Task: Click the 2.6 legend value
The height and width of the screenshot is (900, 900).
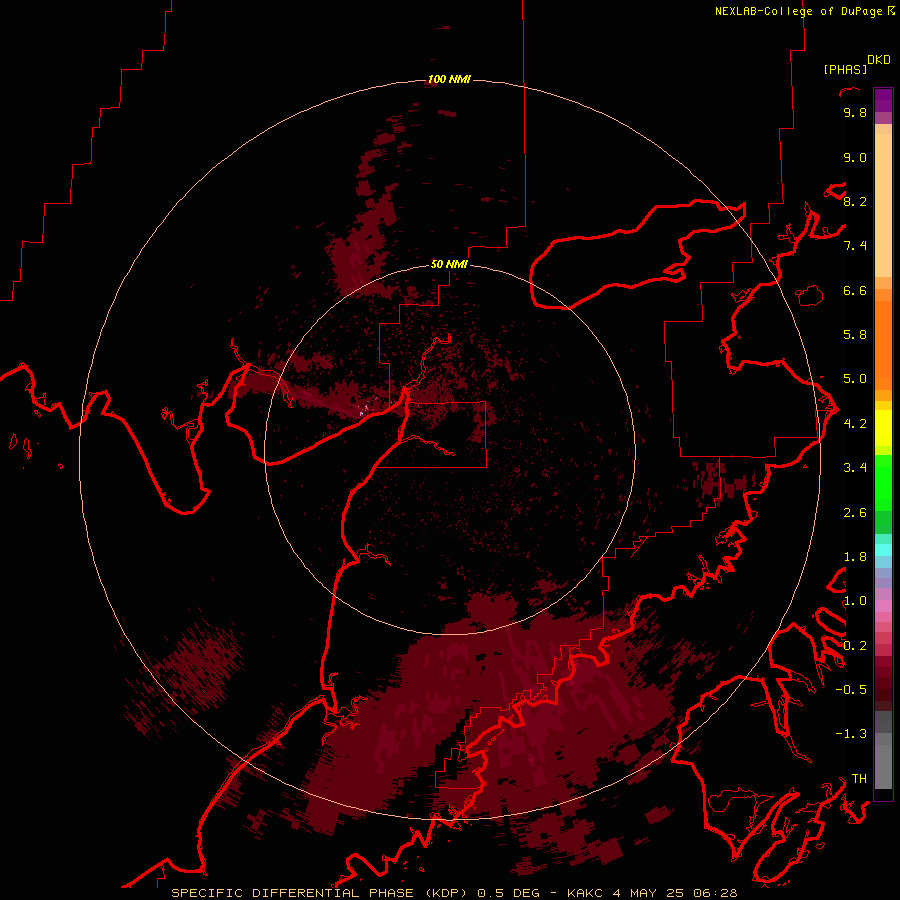Action: [855, 513]
